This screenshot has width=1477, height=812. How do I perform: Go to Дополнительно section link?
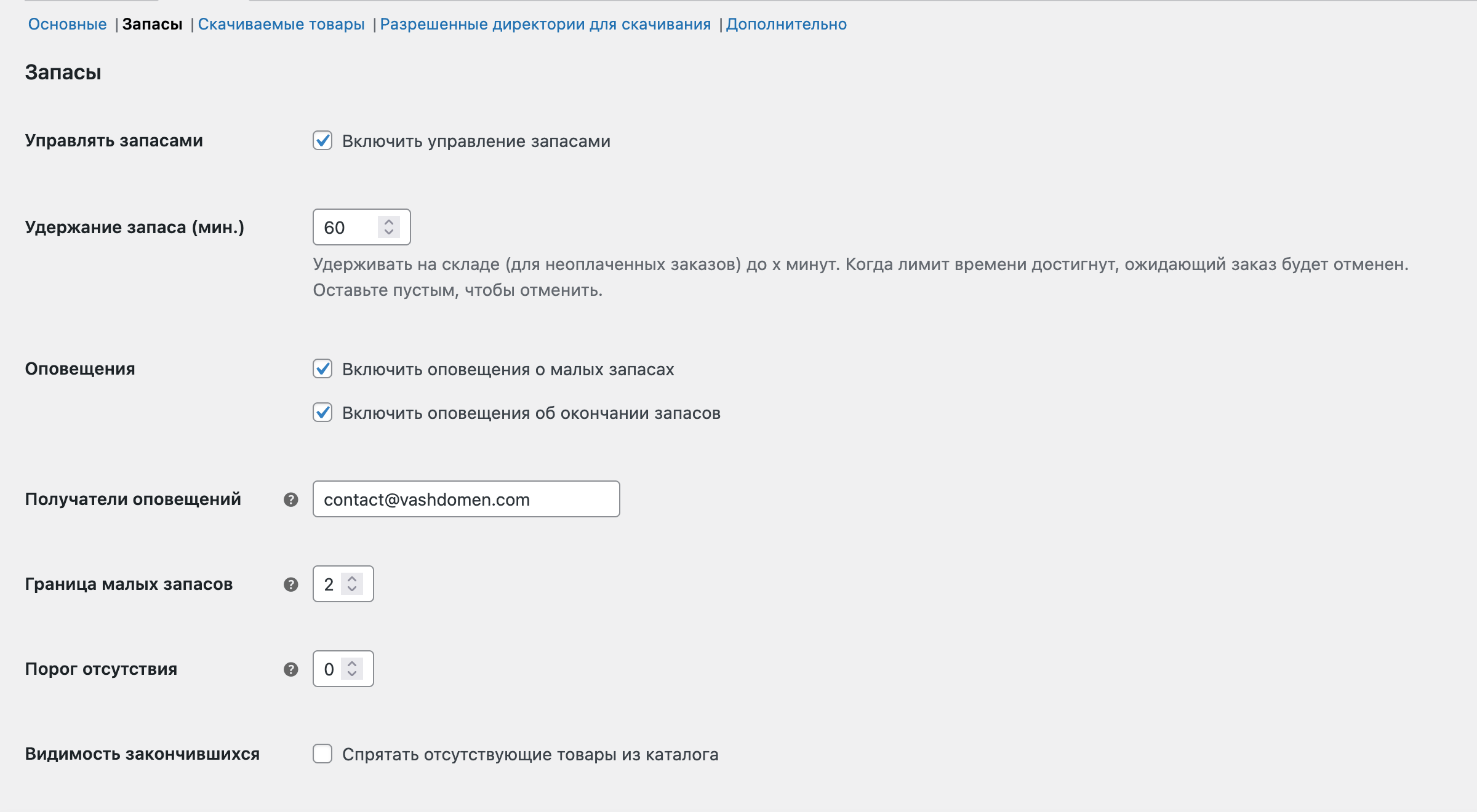click(x=786, y=25)
